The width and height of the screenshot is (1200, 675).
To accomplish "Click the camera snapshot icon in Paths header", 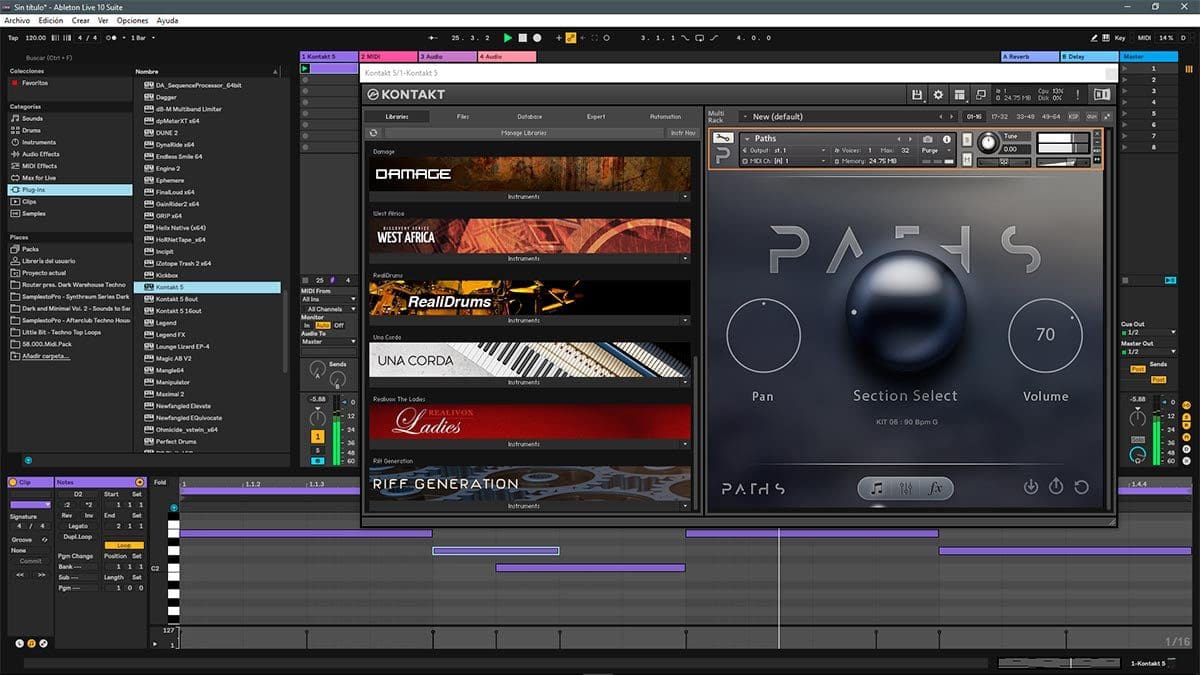I will (928, 139).
